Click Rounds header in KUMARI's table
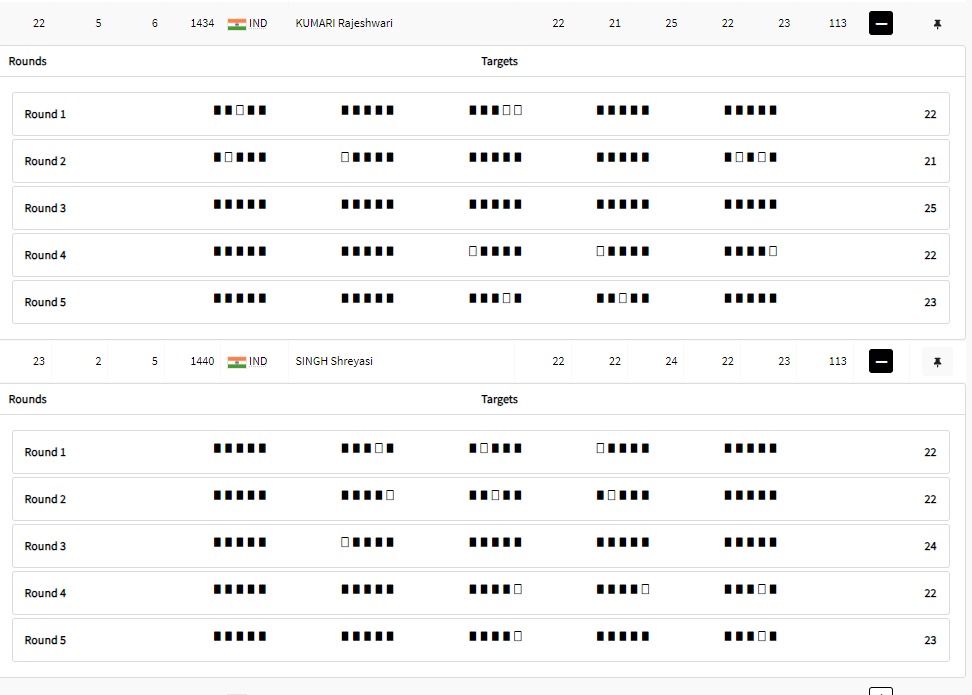Viewport: 972px width, 695px height. [28, 61]
